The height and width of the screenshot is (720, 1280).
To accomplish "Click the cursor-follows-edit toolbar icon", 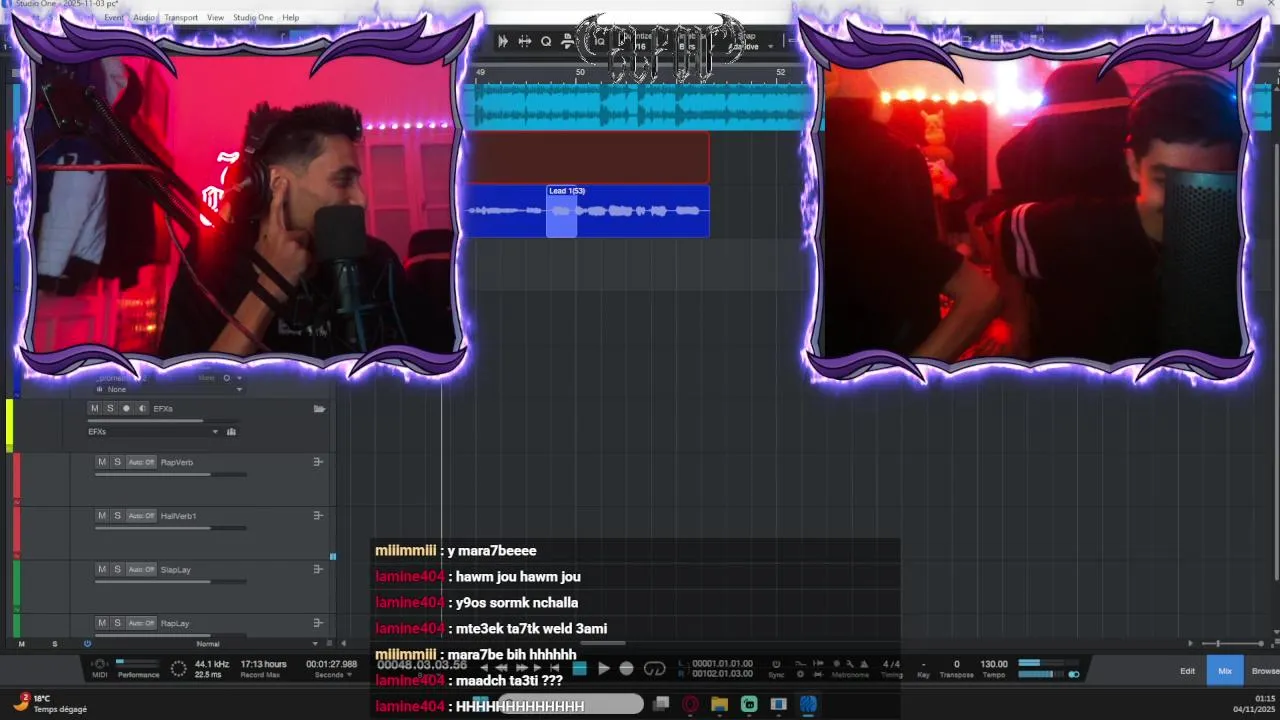I will click(524, 41).
